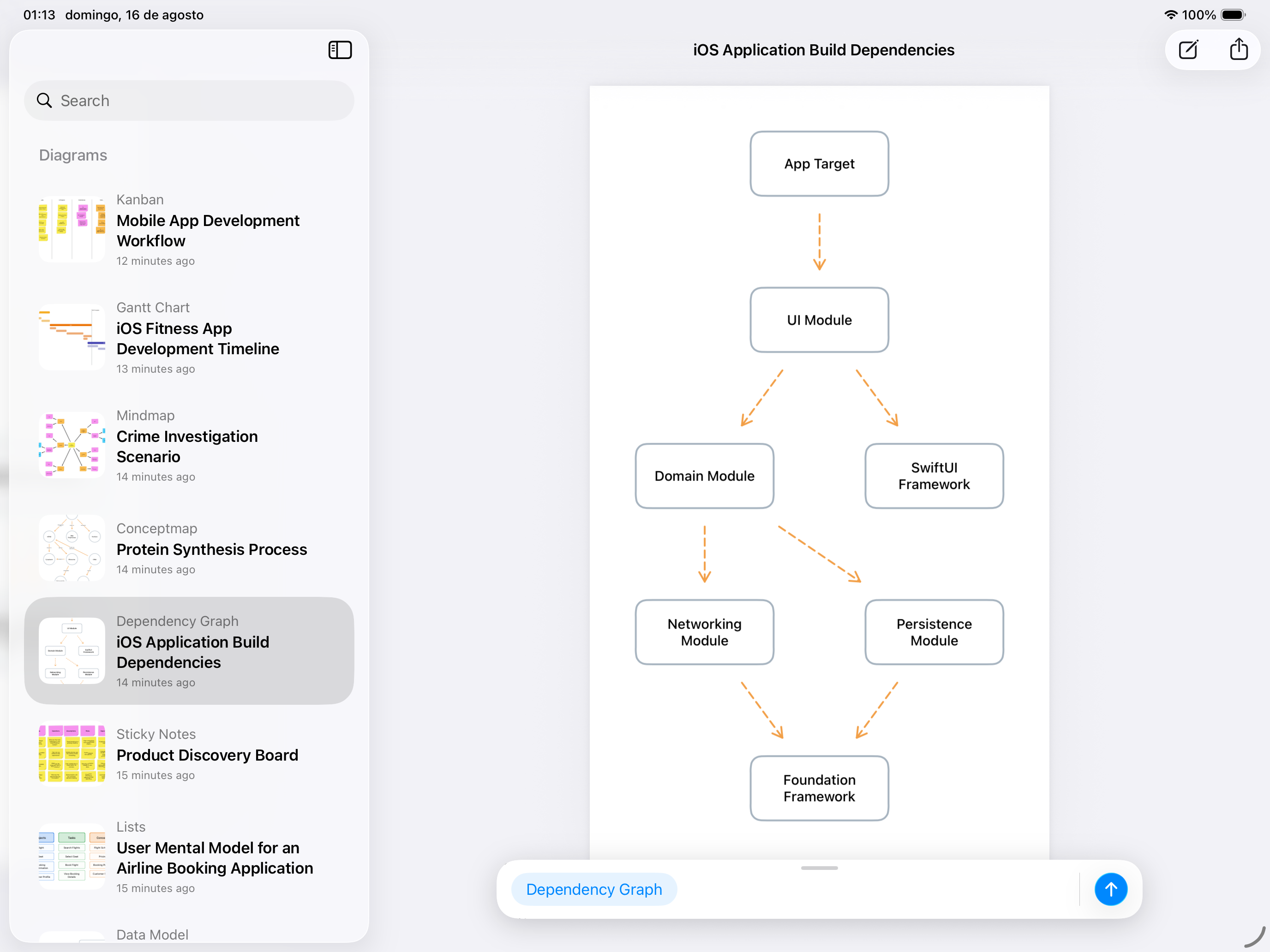
Task: Select the Persistence Module node
Action: 934,632
